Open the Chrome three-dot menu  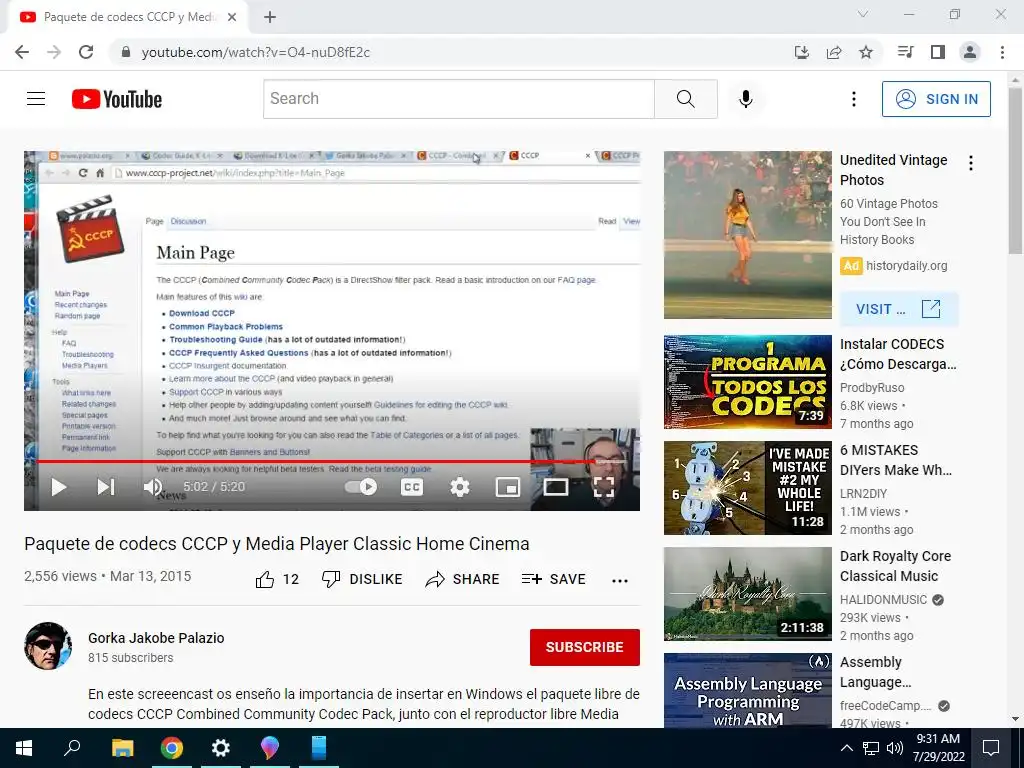click(x=1002, y=52)
